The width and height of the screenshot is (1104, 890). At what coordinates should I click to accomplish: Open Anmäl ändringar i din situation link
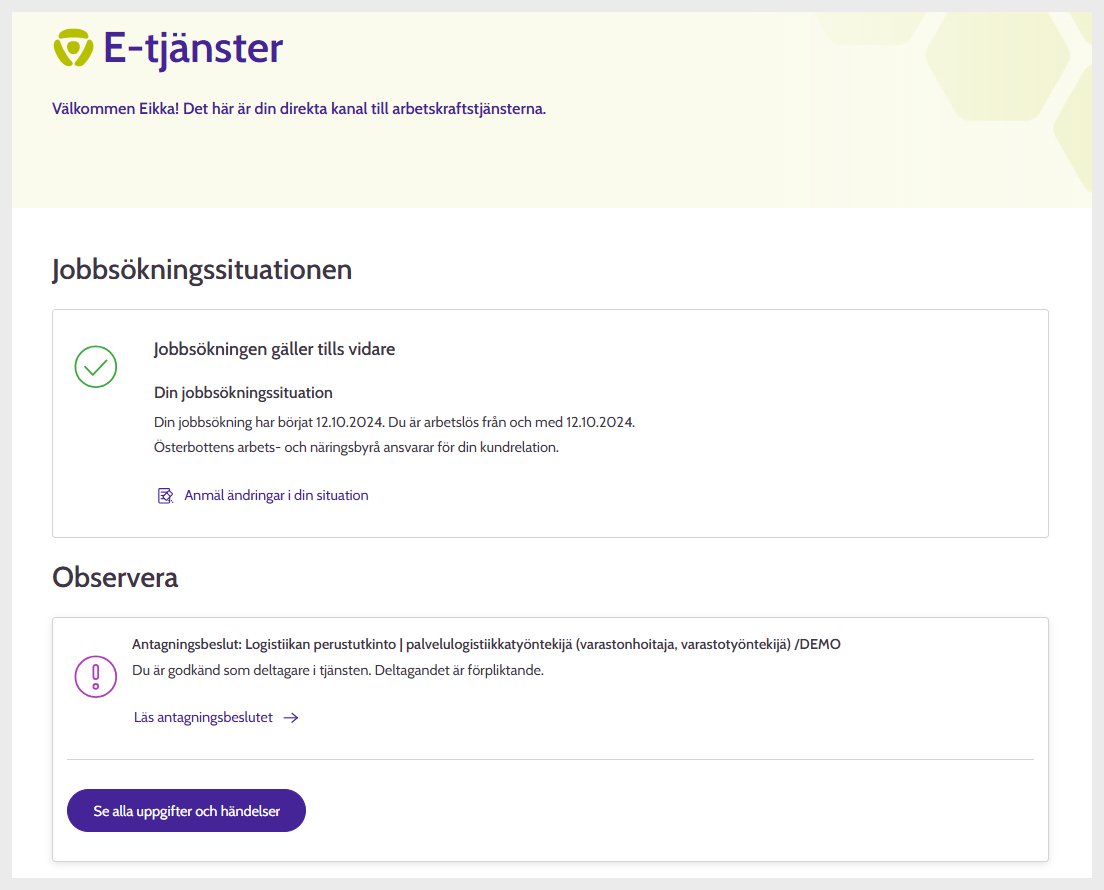tap(276, 495)
